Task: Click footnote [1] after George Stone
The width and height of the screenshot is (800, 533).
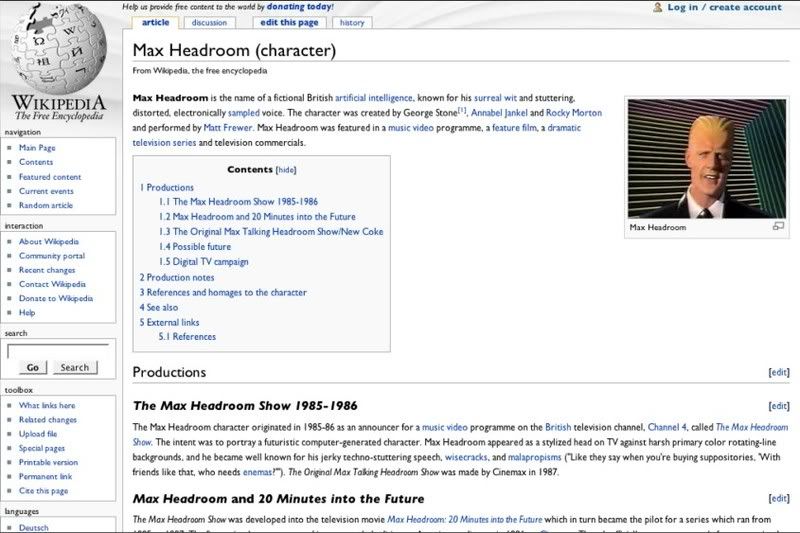Action: [x=462, y=110]
